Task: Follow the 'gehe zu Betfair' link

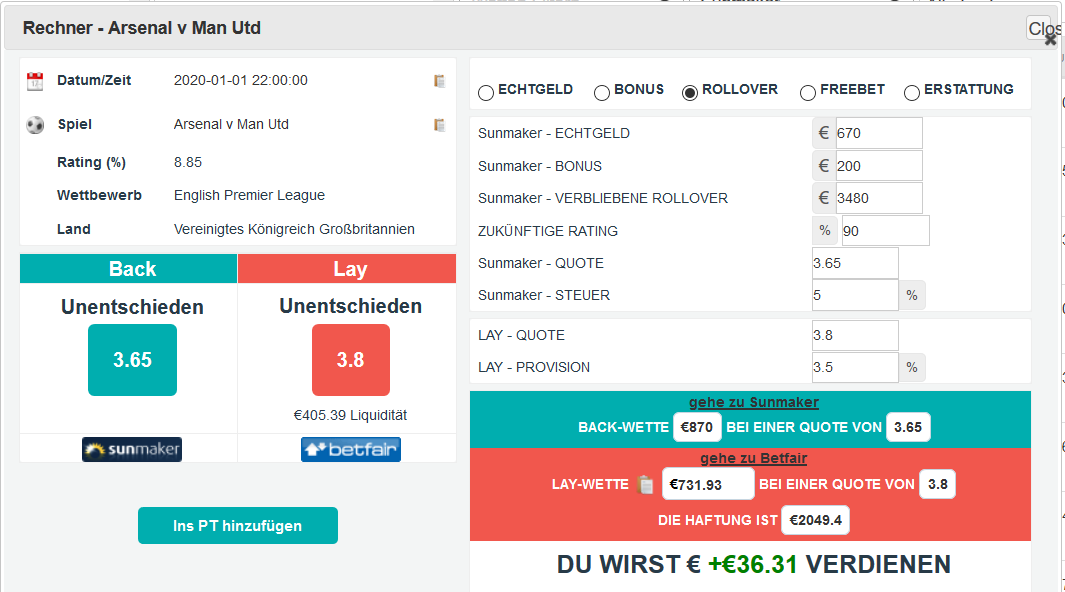Action: 753,458
